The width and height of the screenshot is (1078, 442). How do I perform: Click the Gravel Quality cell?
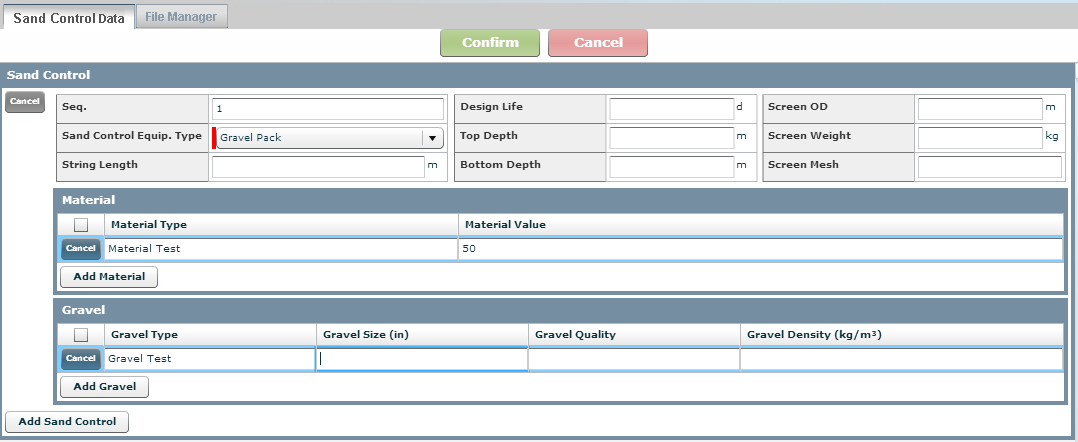pos(634,359)
